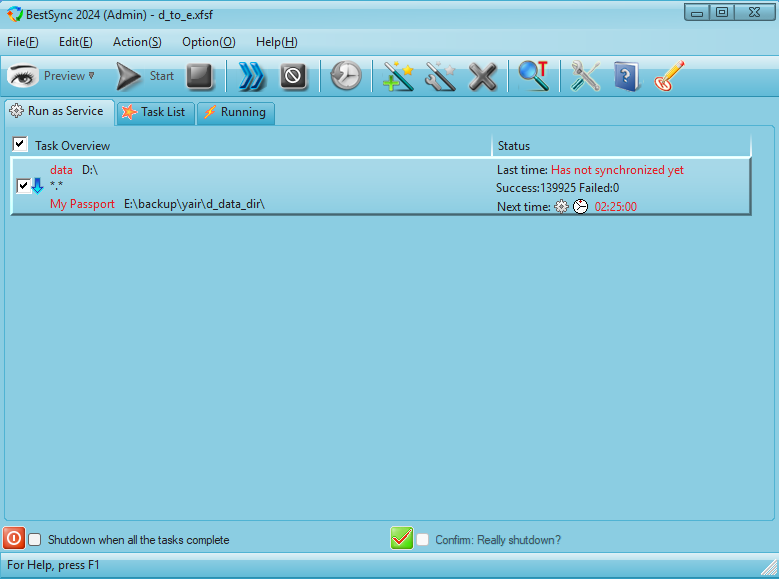The height and width of the screenshot is (579, 779).
Task: Click the blue down-arrow sync direction icon
Action: point(37,186)
